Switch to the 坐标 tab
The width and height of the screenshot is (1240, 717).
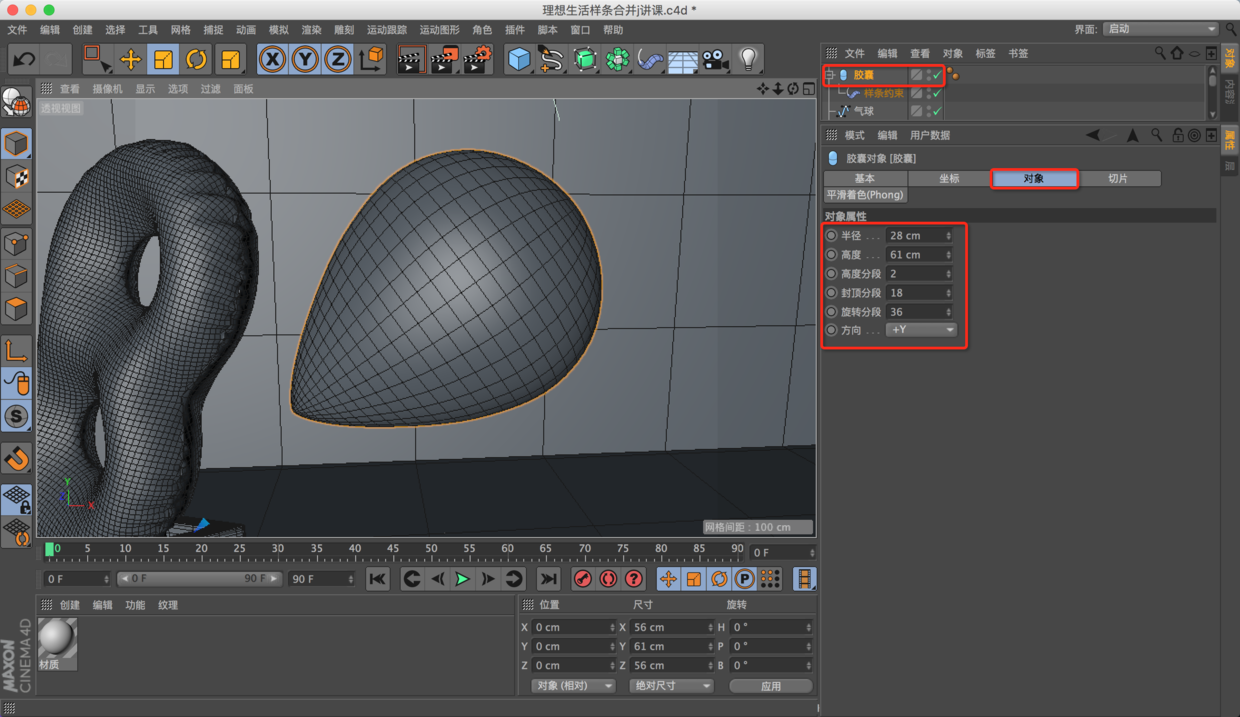(949, 178)
